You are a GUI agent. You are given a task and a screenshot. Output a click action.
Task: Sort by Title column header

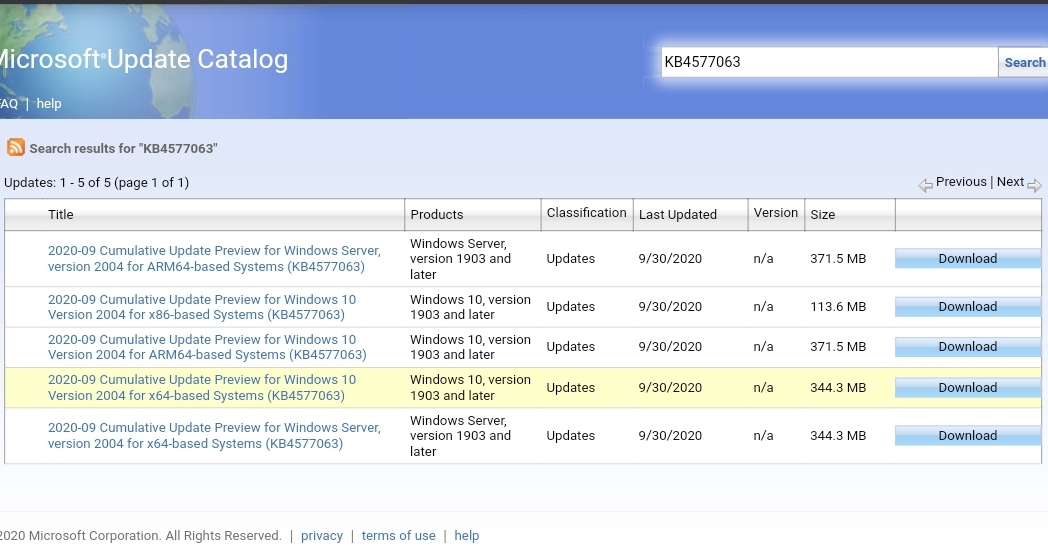[60, 215]
